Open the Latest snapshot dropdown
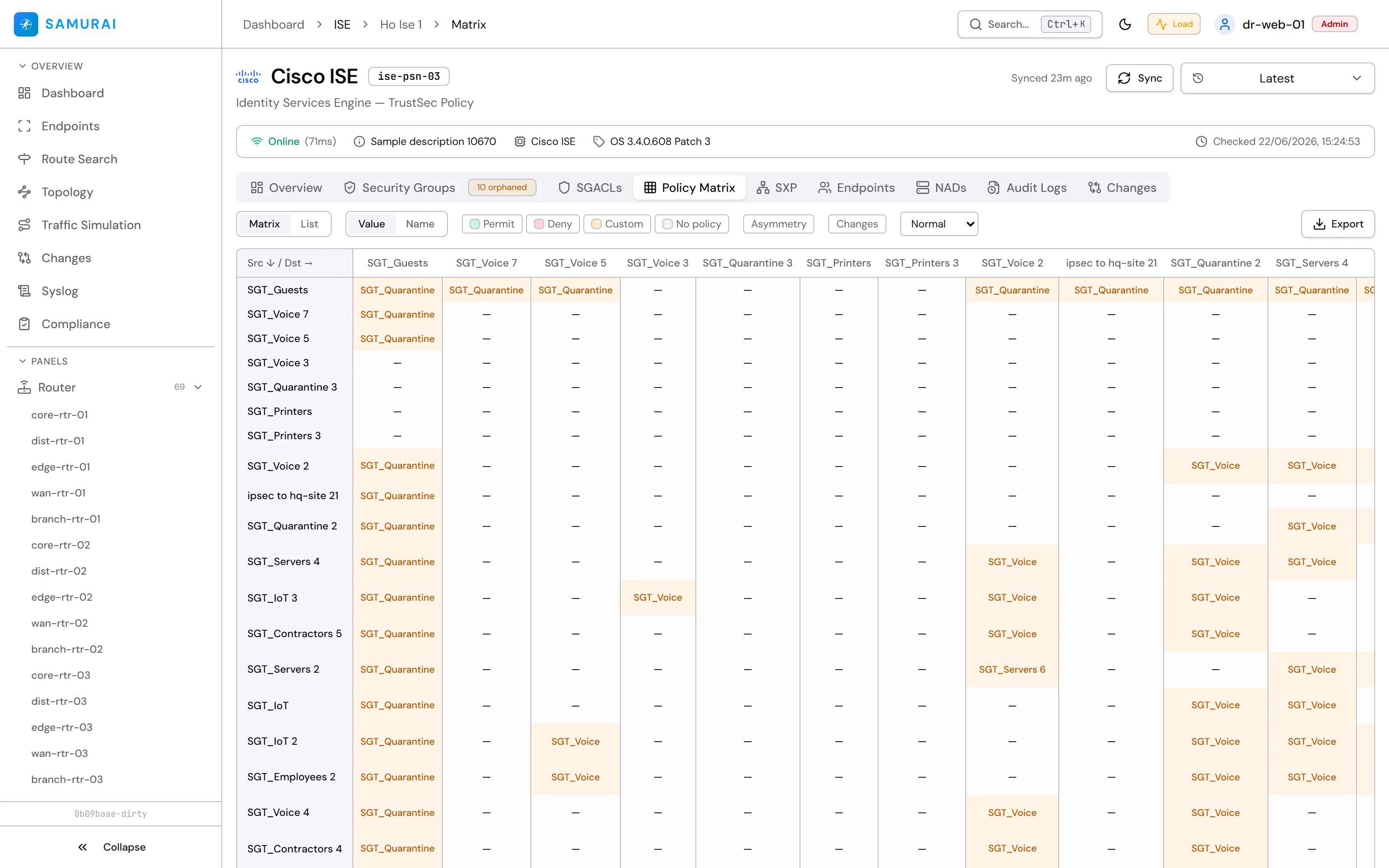This screenshot has height=868, width=1389. pos(1277,78)
